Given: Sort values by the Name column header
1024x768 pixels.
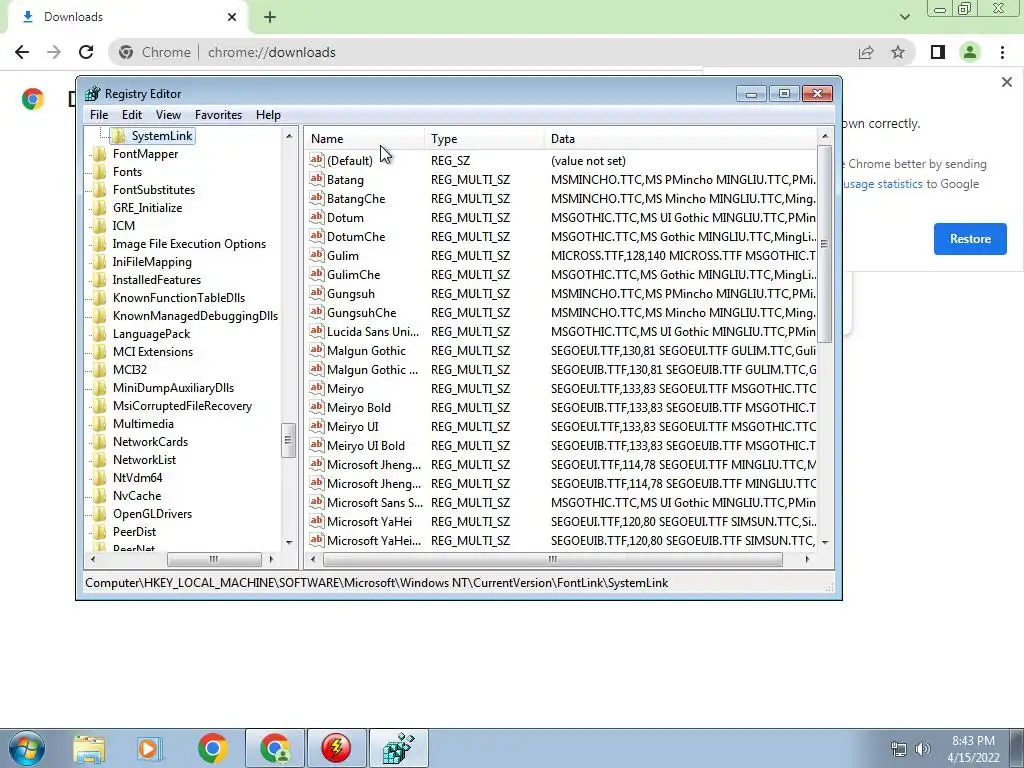Looking at the screenshot, I should (363, 138).
